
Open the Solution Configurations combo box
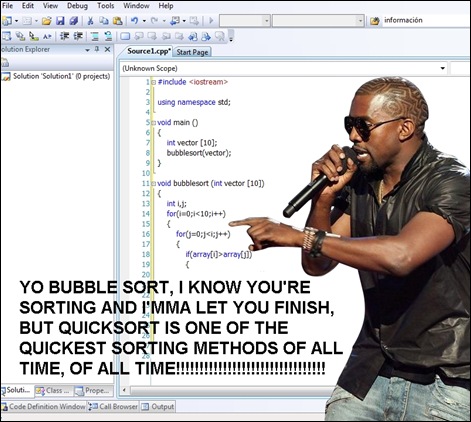(x=244, y=21)
